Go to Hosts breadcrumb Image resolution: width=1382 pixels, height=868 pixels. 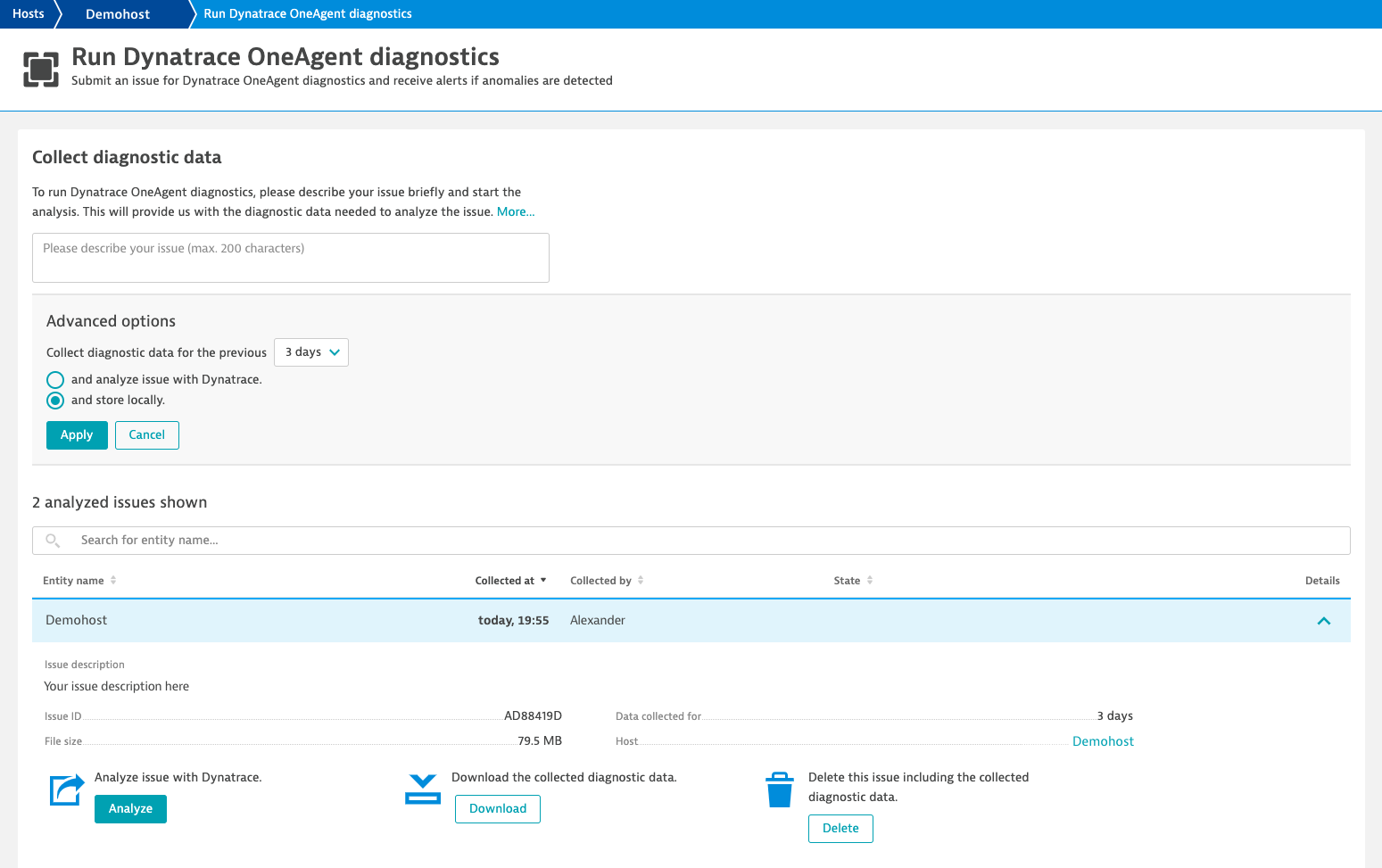28,14
